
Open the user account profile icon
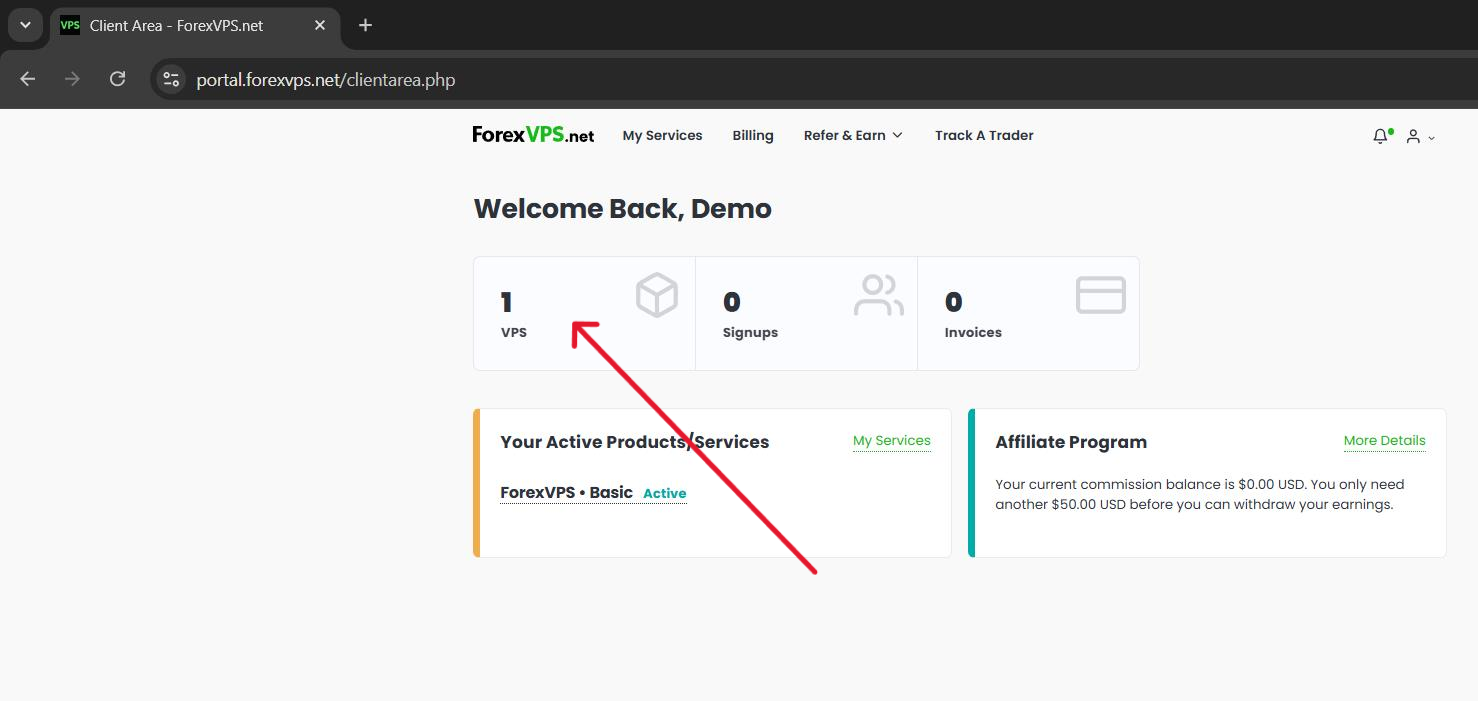1413,136
